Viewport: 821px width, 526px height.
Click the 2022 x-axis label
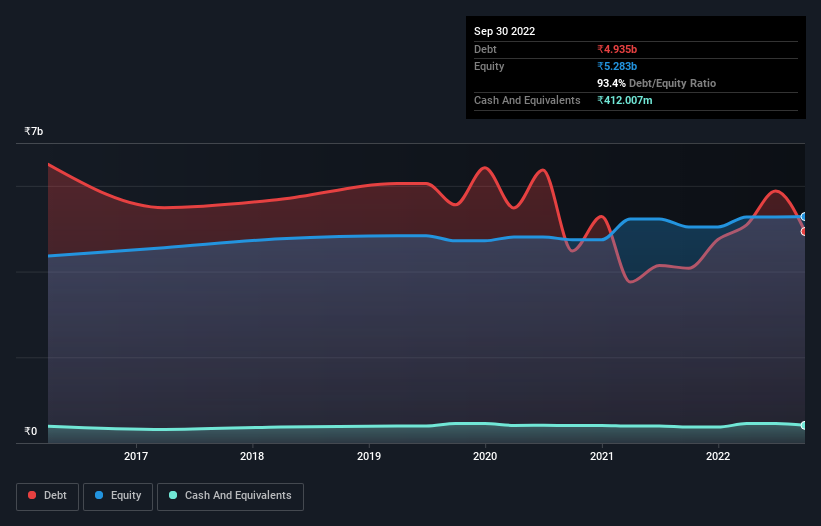click(x=718, y=456)
